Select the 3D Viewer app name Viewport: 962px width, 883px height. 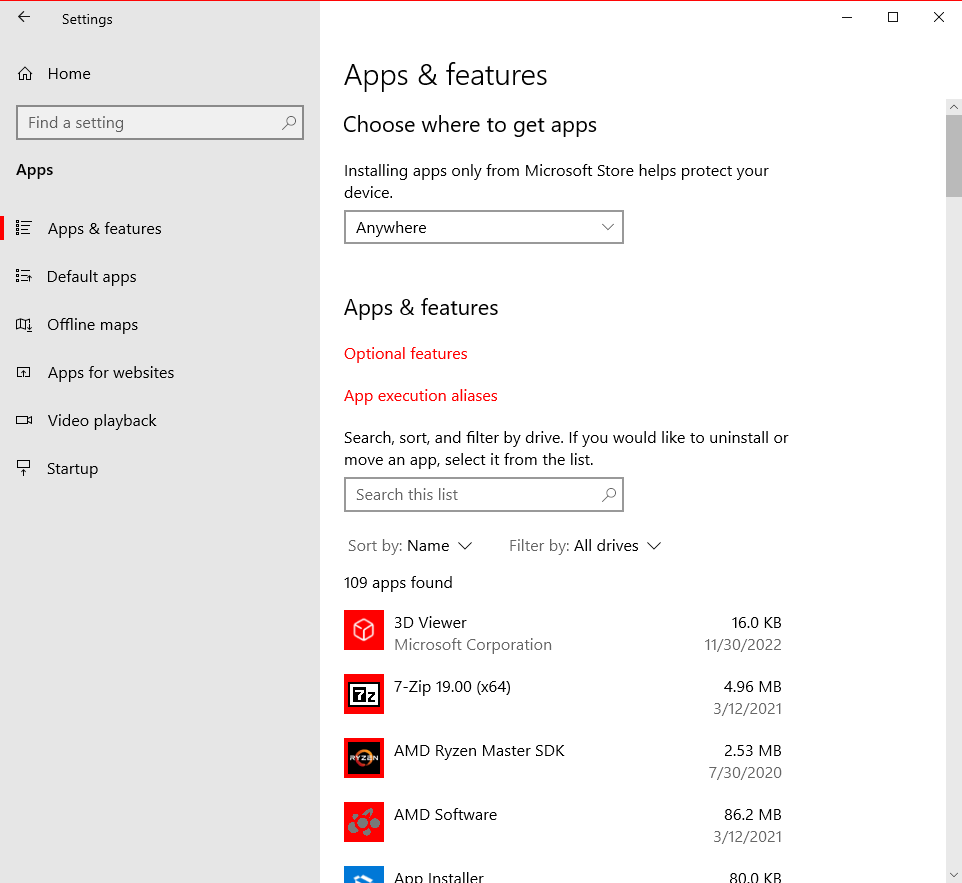pyautogui.click(x=430, y=622)
